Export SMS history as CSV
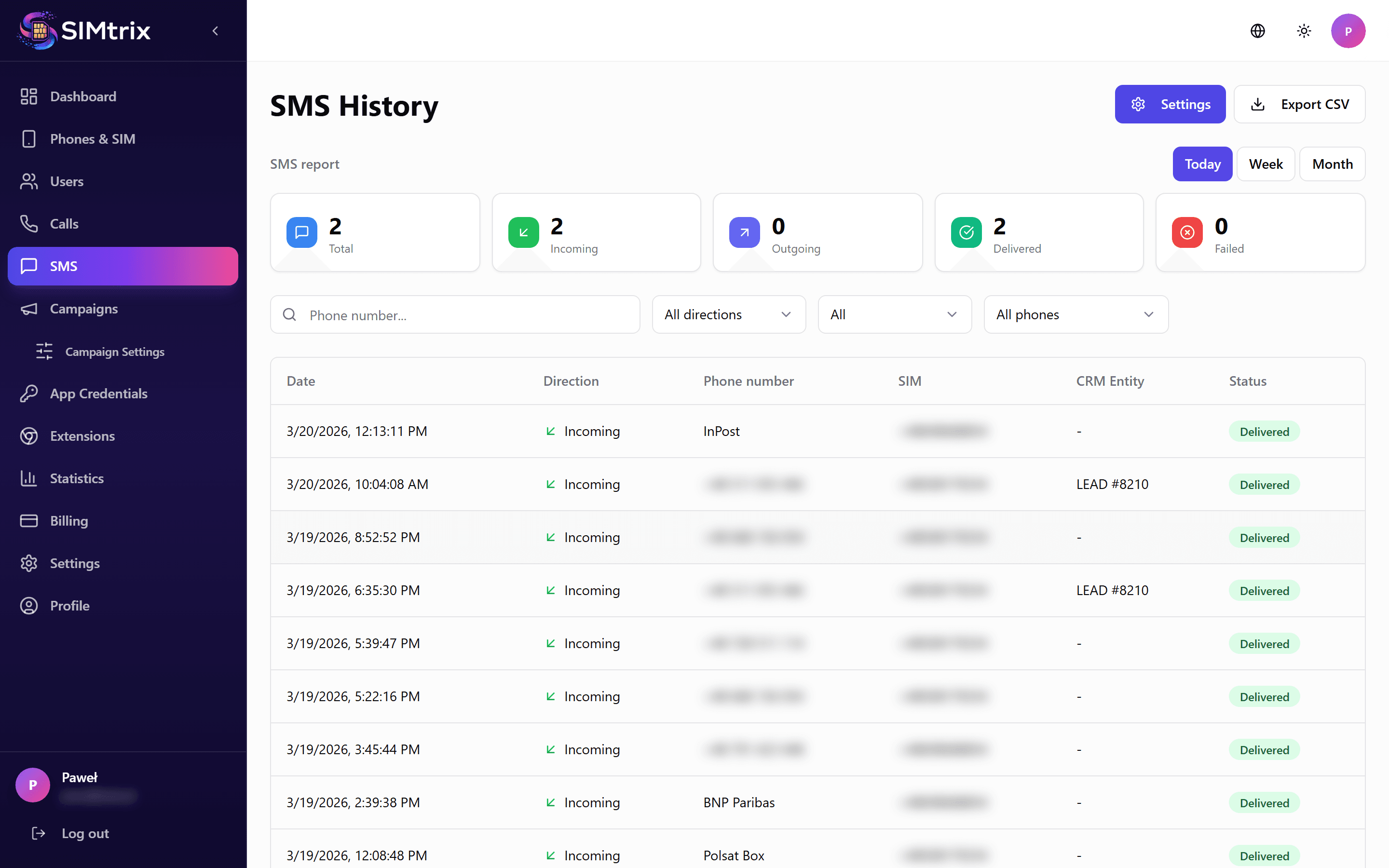This screenshot has width=1389, height=868. coord(1299,105)
